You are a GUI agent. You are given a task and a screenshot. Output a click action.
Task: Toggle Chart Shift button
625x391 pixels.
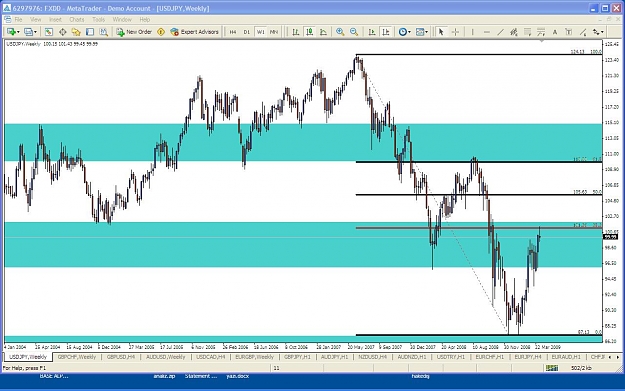coord(385,32)
